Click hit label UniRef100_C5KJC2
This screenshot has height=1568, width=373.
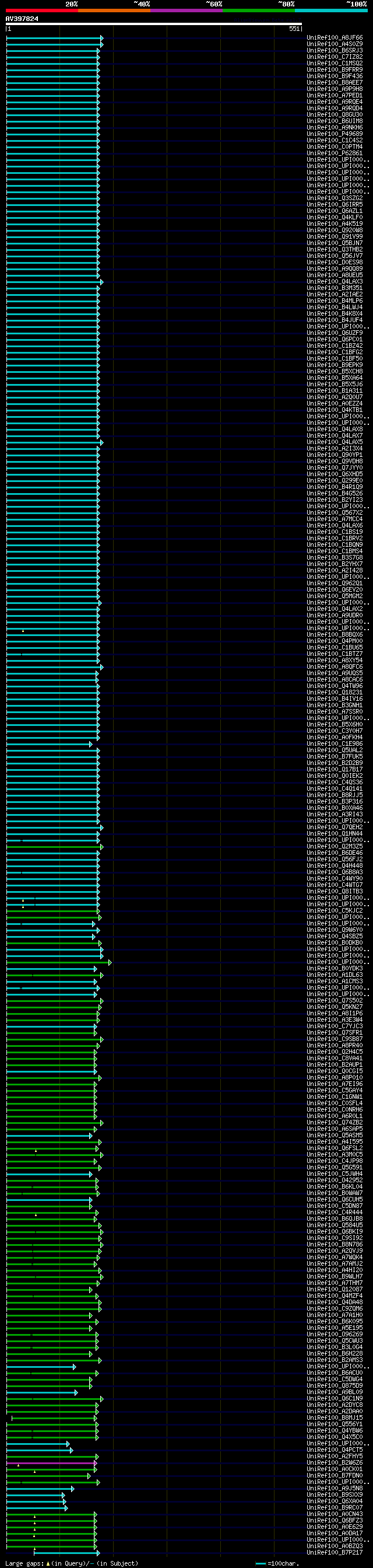335,910
